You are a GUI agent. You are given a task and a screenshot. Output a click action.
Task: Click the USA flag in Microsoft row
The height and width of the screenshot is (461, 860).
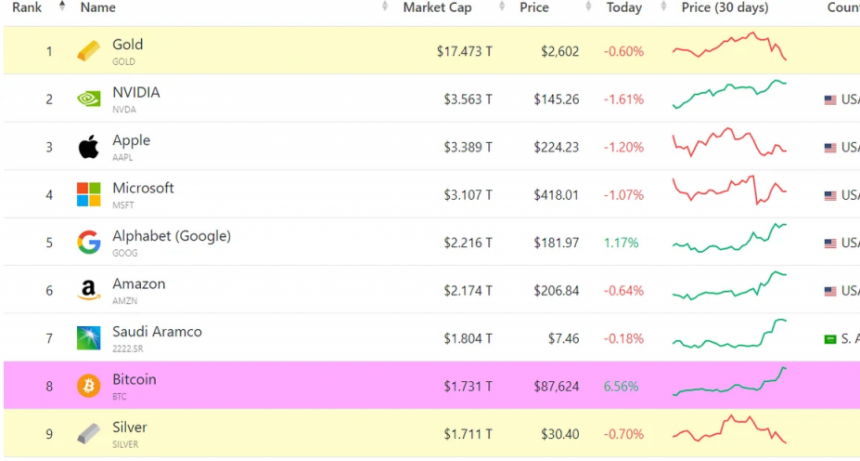pos(830,195)
